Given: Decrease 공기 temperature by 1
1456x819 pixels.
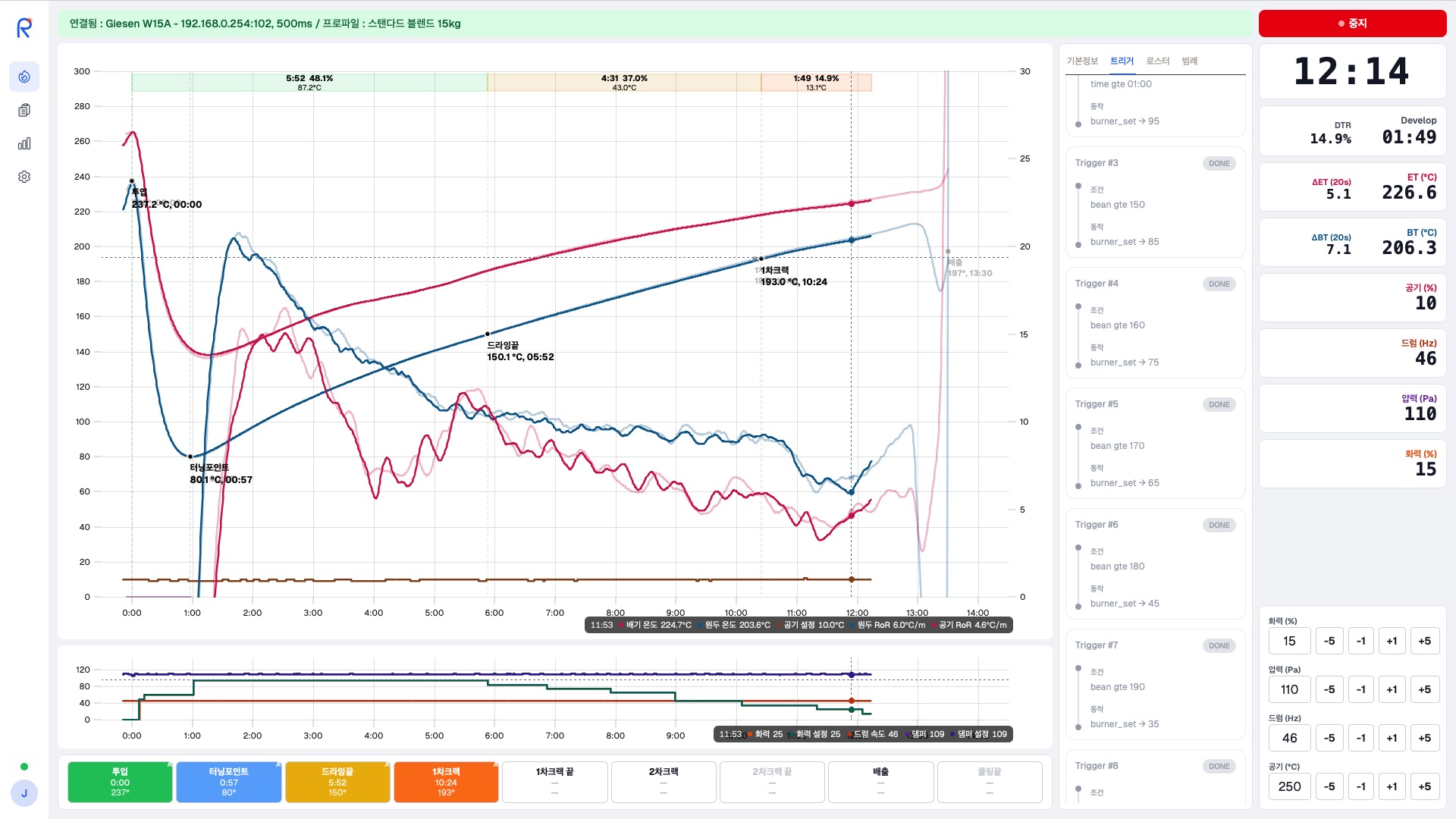Looking at the screenshot, I should point(1360,786).
